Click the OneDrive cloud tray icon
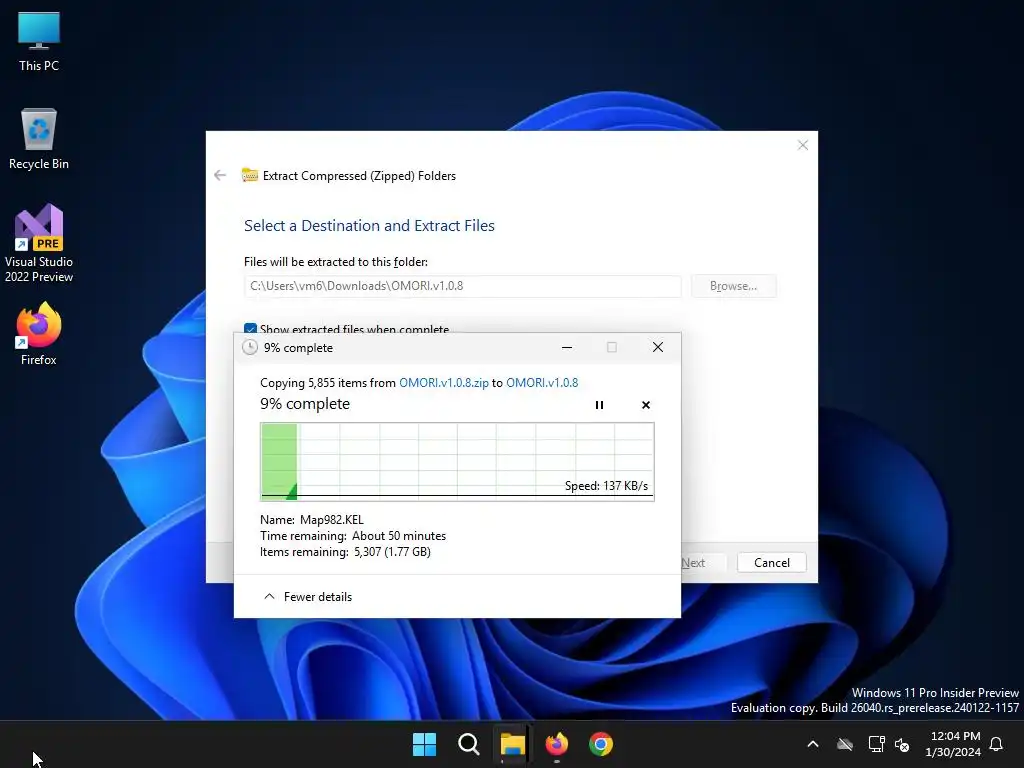 (x=845, y=744)
